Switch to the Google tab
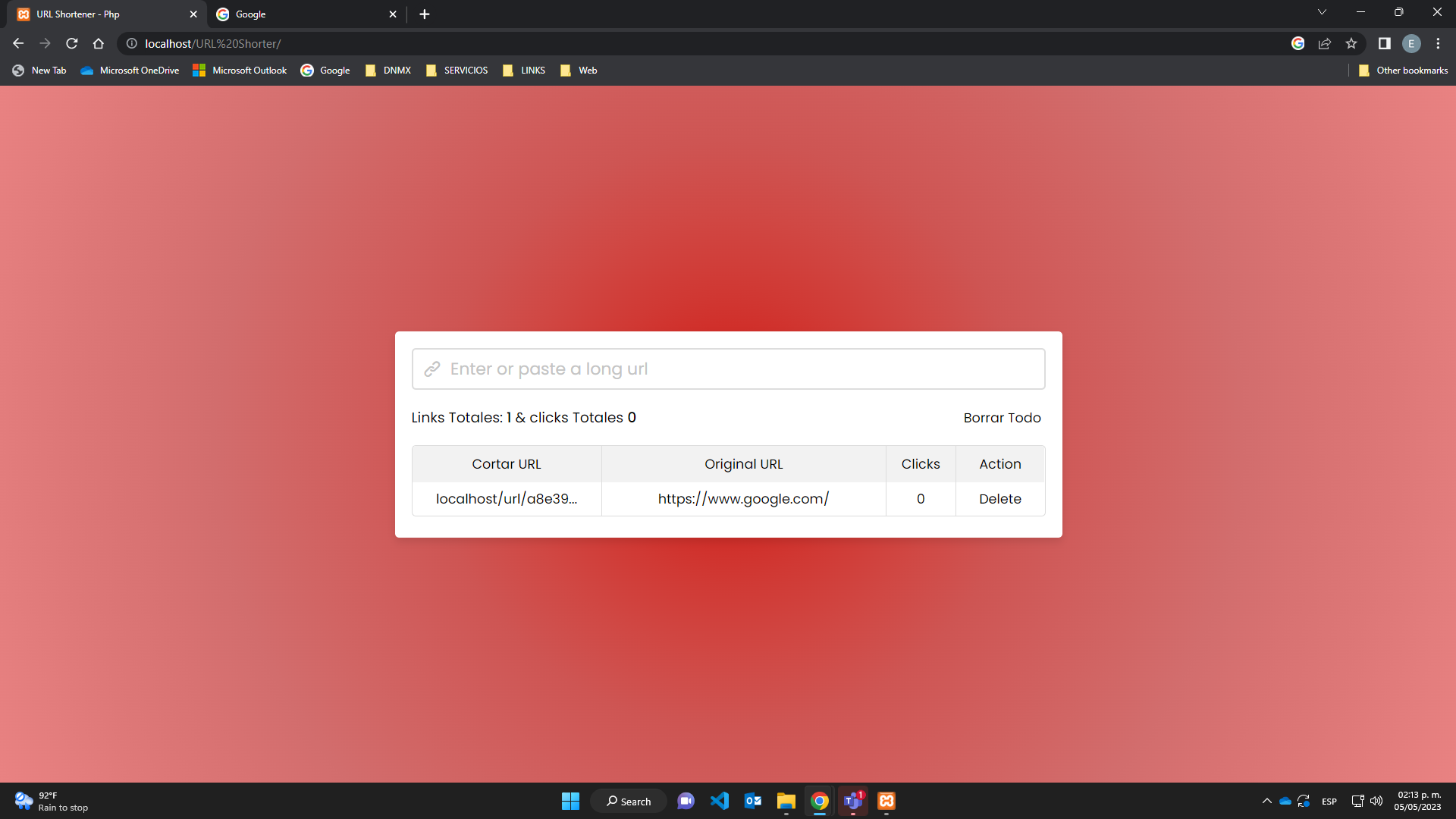The width and height of the screenshot is (1456, 819). (x=303, y=14)
